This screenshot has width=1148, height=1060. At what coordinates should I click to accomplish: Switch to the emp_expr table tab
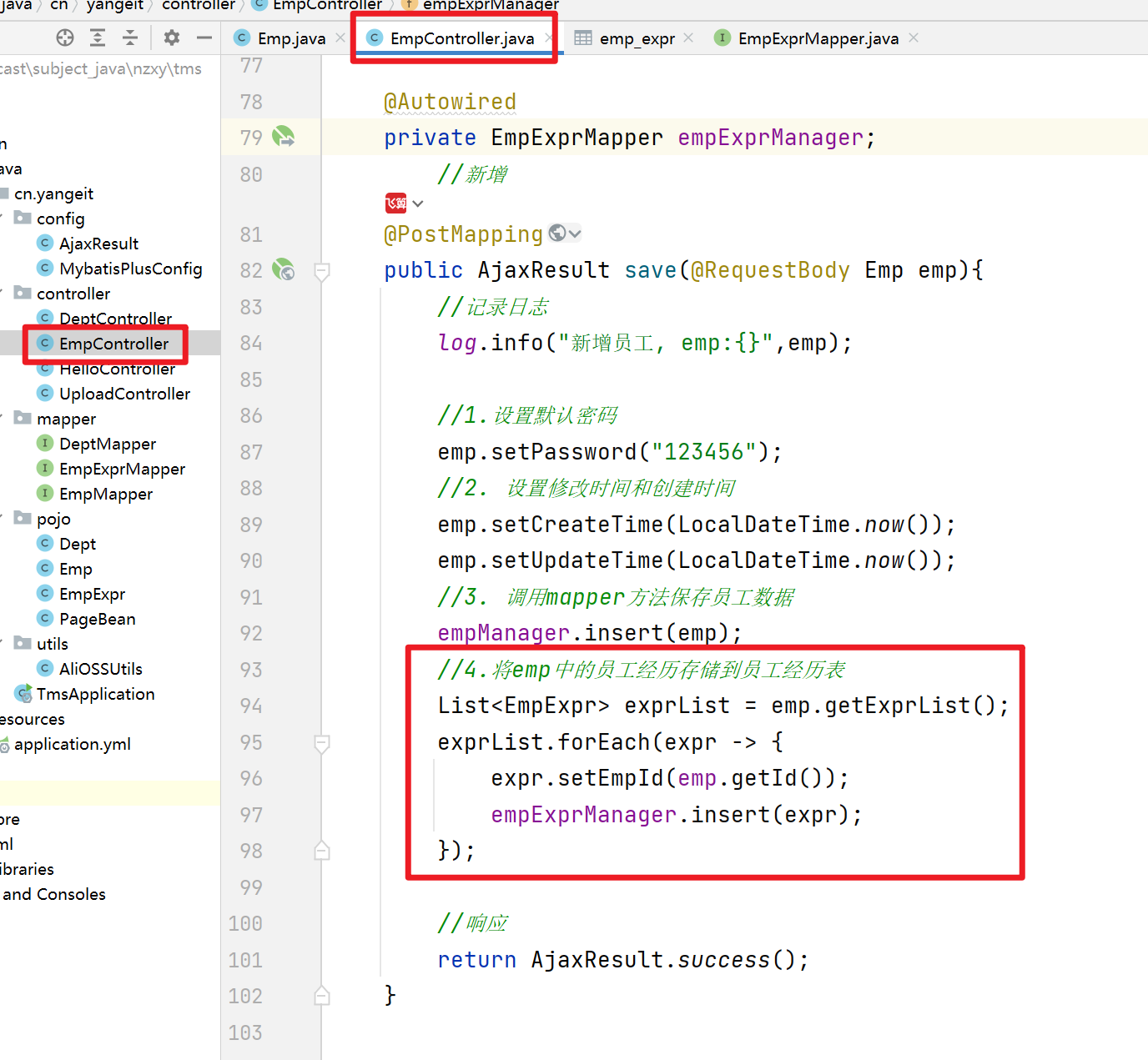[637, 38]
